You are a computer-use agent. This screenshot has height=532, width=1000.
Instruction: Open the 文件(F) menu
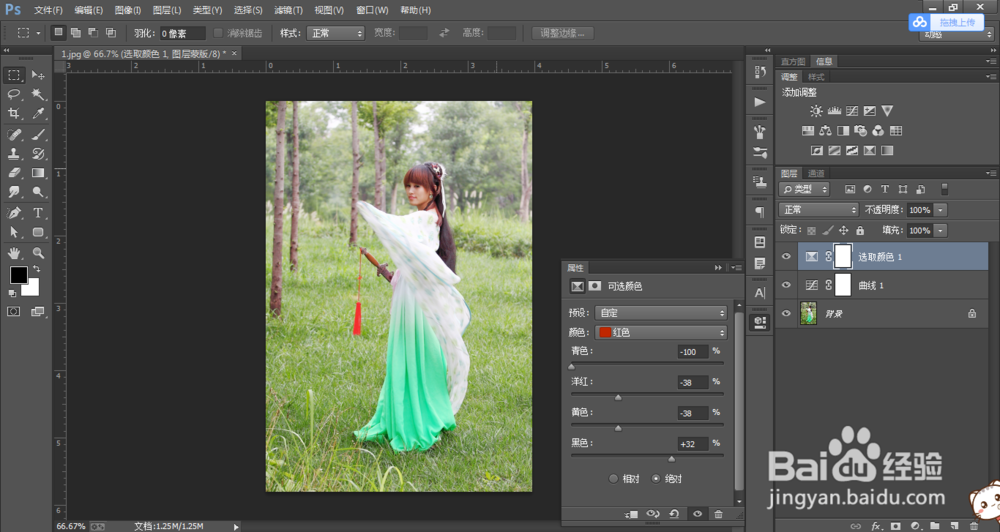point(48,10)
